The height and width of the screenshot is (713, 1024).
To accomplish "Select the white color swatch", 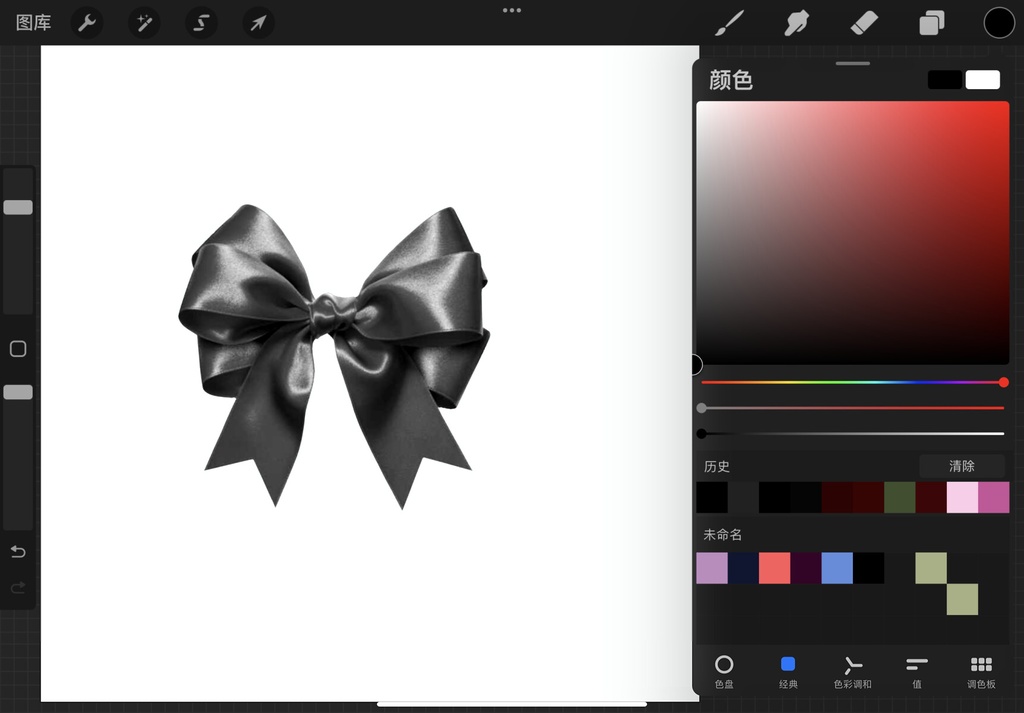I will point(982,79).
